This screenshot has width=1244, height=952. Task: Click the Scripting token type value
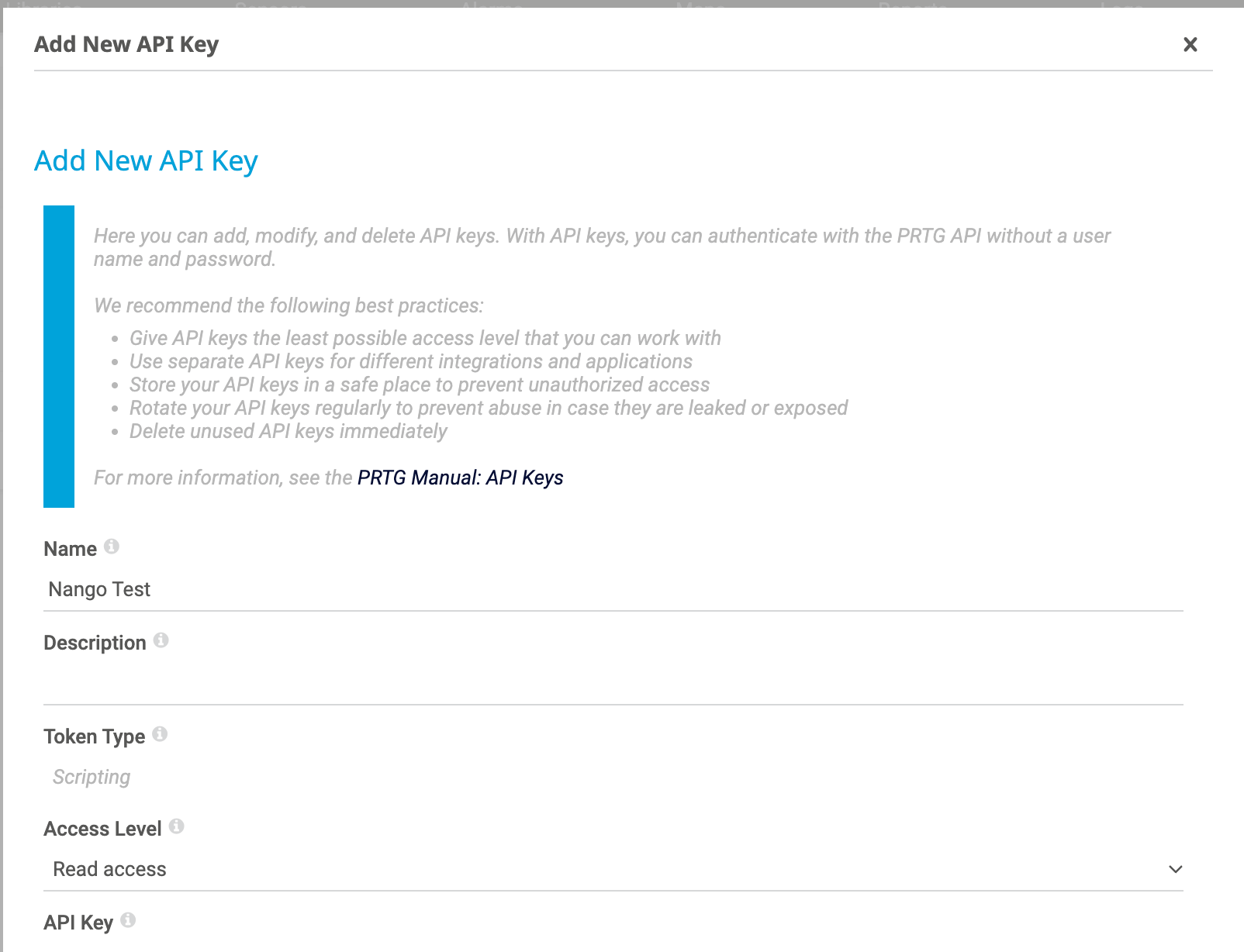click(x=92, y=777)
